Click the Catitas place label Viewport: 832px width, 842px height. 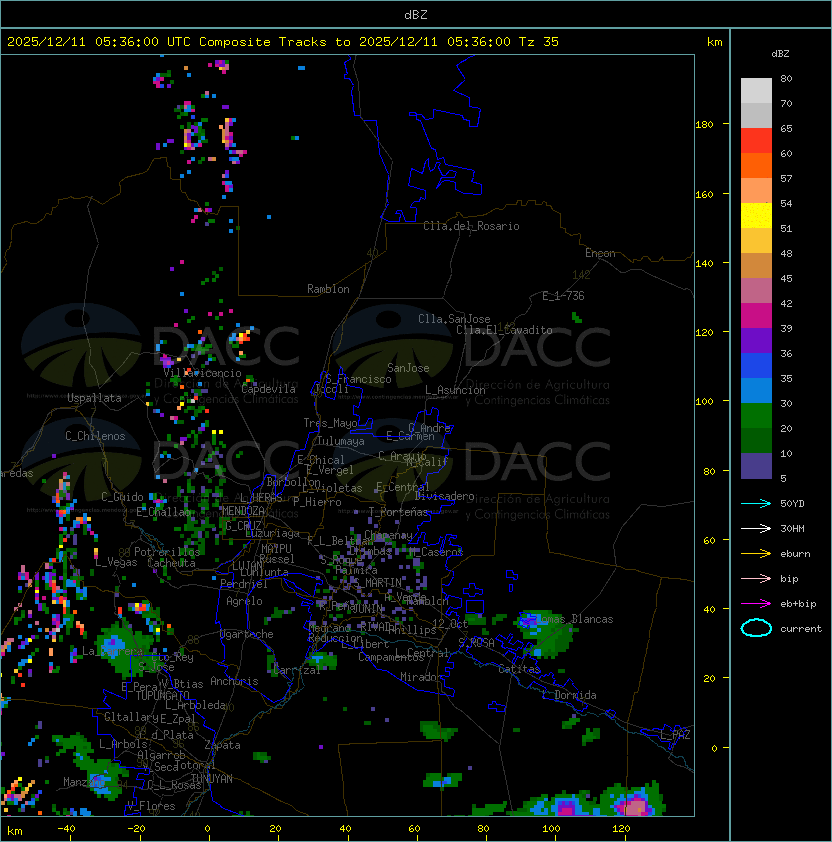tap(519, 669)
